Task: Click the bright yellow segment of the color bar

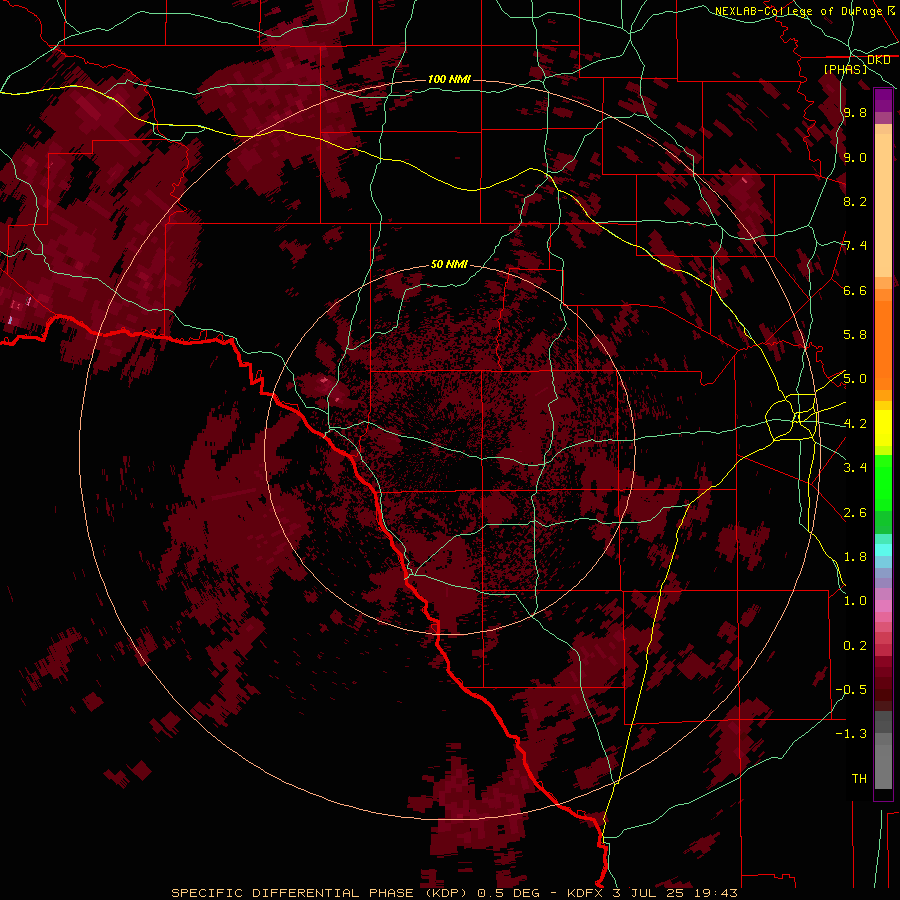Action: click(x=883, y=428)
